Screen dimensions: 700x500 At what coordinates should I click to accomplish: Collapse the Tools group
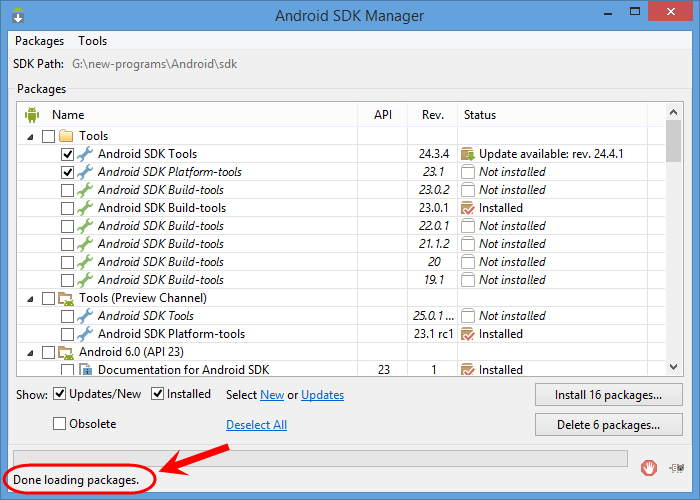coord(30,137)
